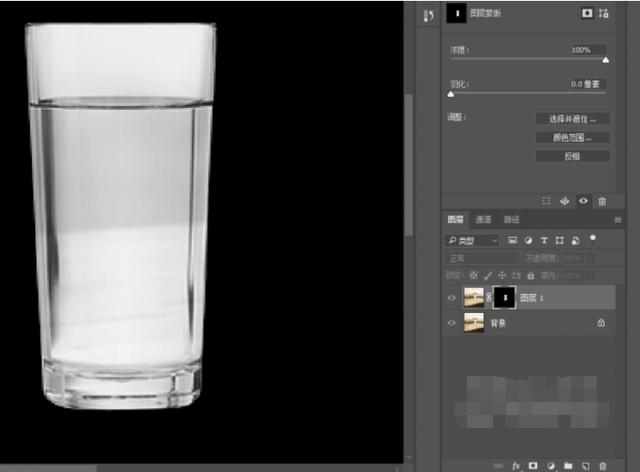Screen dimensions: 640x472
Task: Lock position move icon
Action: [x=502, y=276]
